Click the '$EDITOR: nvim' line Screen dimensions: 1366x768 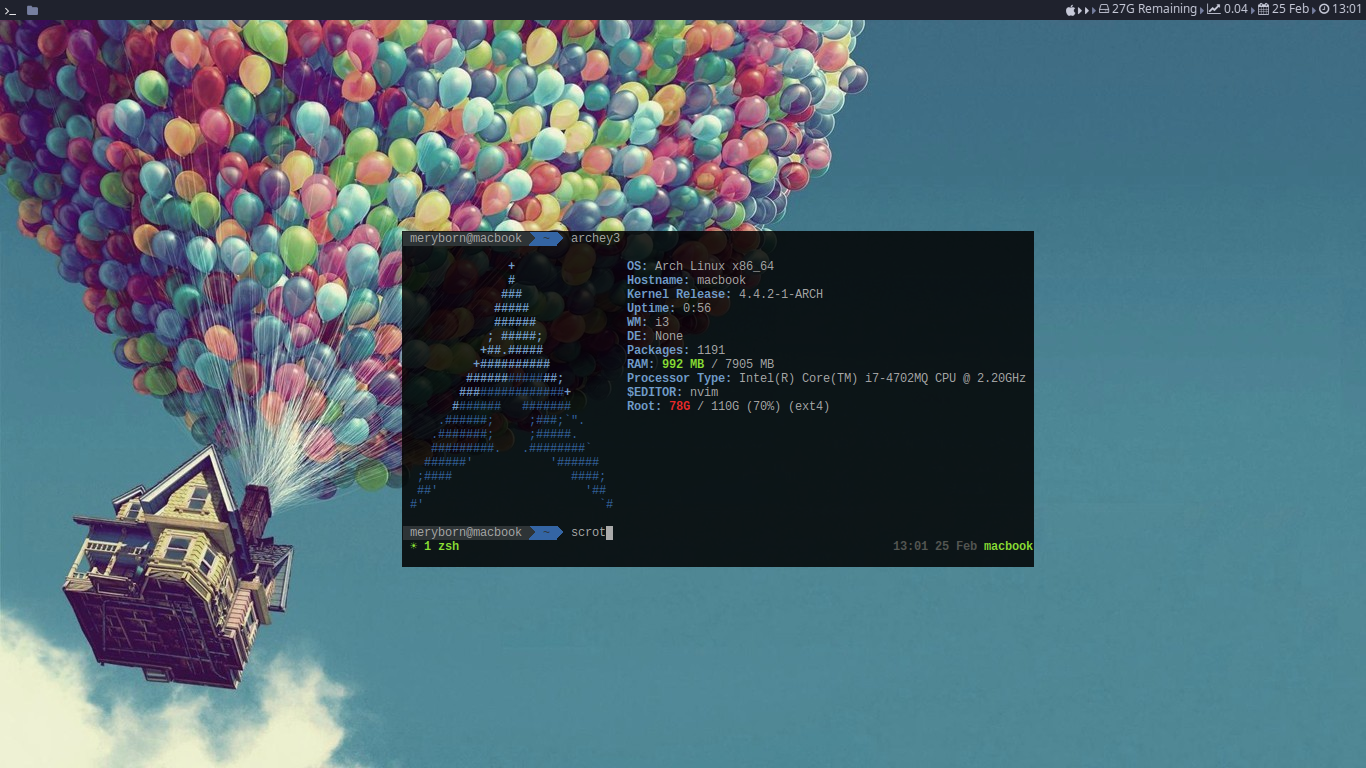point(672,393)
